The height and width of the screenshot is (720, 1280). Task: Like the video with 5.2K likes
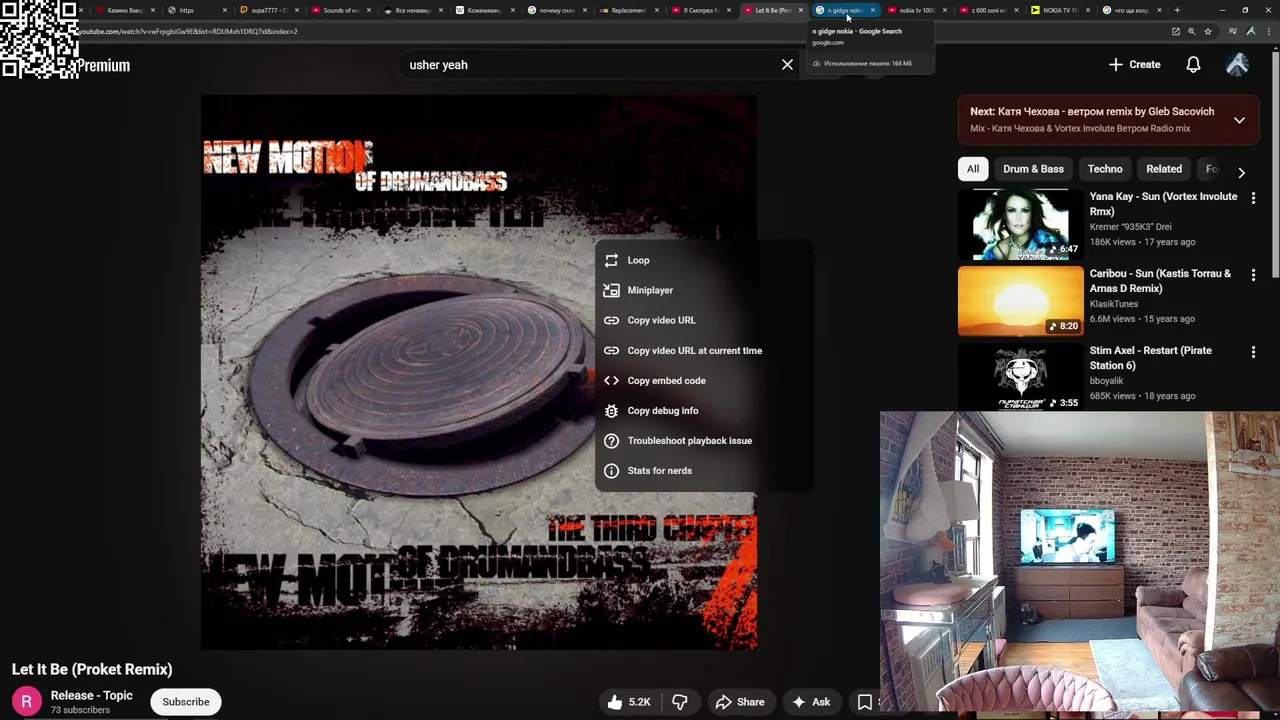click(x=628, y=702)
